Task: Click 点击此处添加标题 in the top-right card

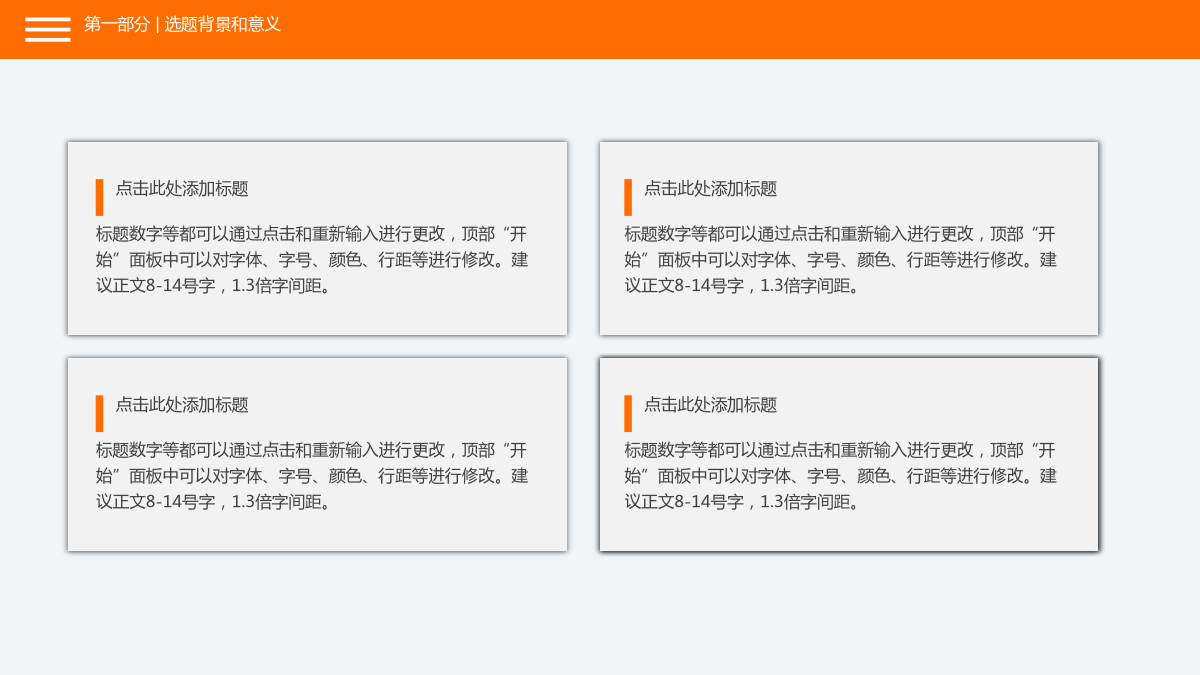Action: click(710, 189)
